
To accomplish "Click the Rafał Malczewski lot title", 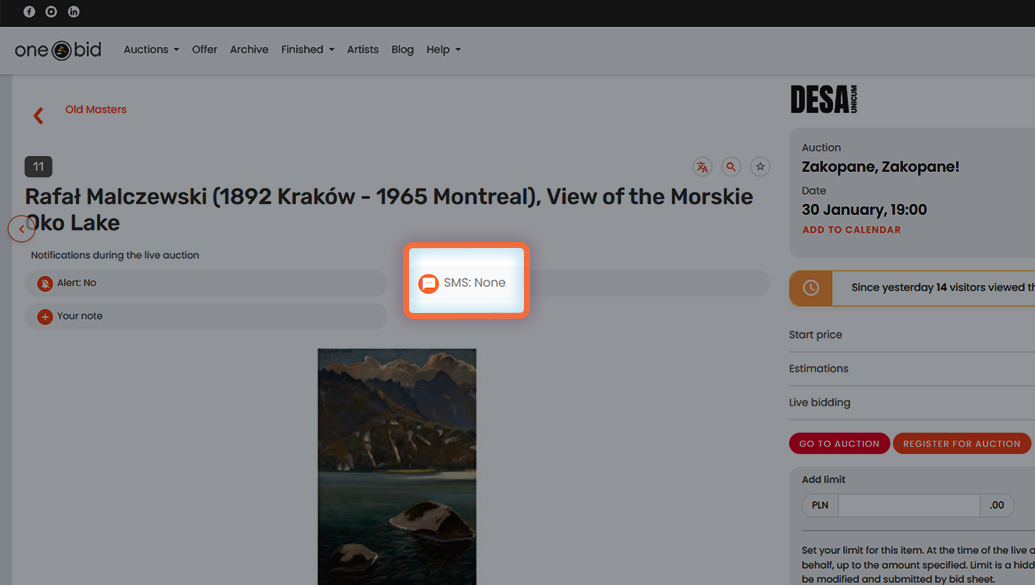I will (389, 210).
